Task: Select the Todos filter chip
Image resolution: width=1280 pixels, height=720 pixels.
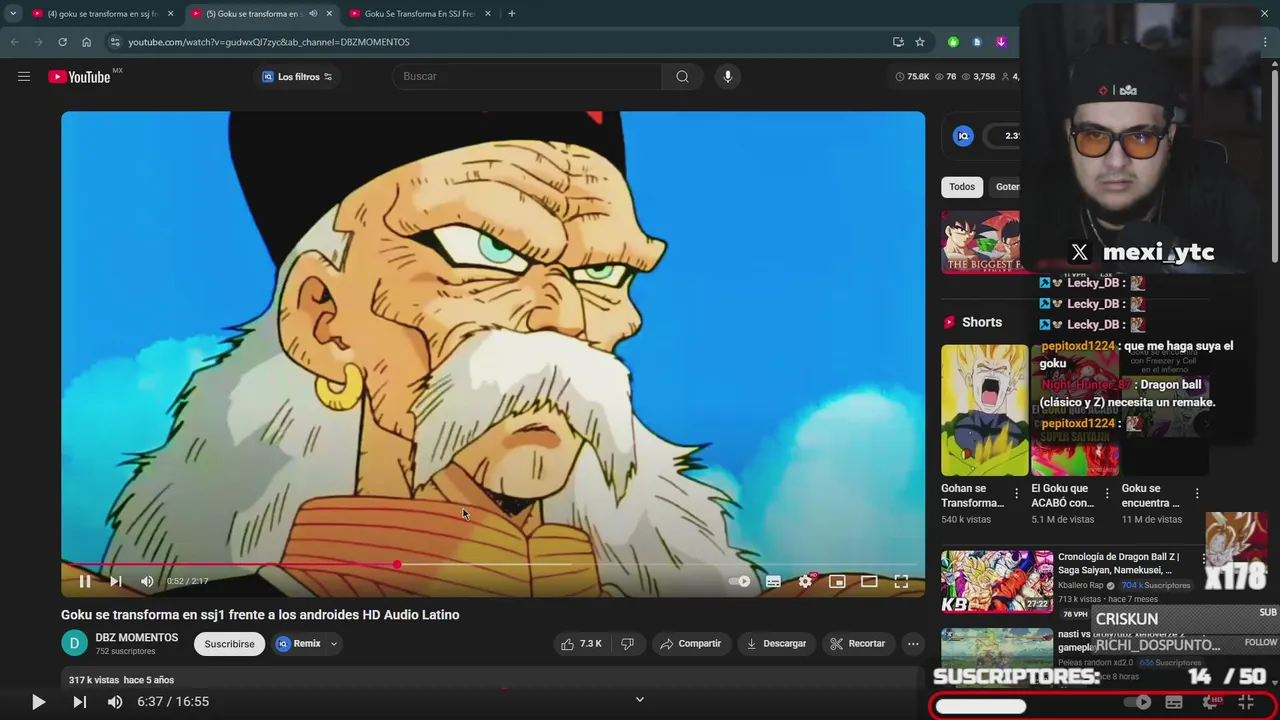Action: [x=962, y=187]
